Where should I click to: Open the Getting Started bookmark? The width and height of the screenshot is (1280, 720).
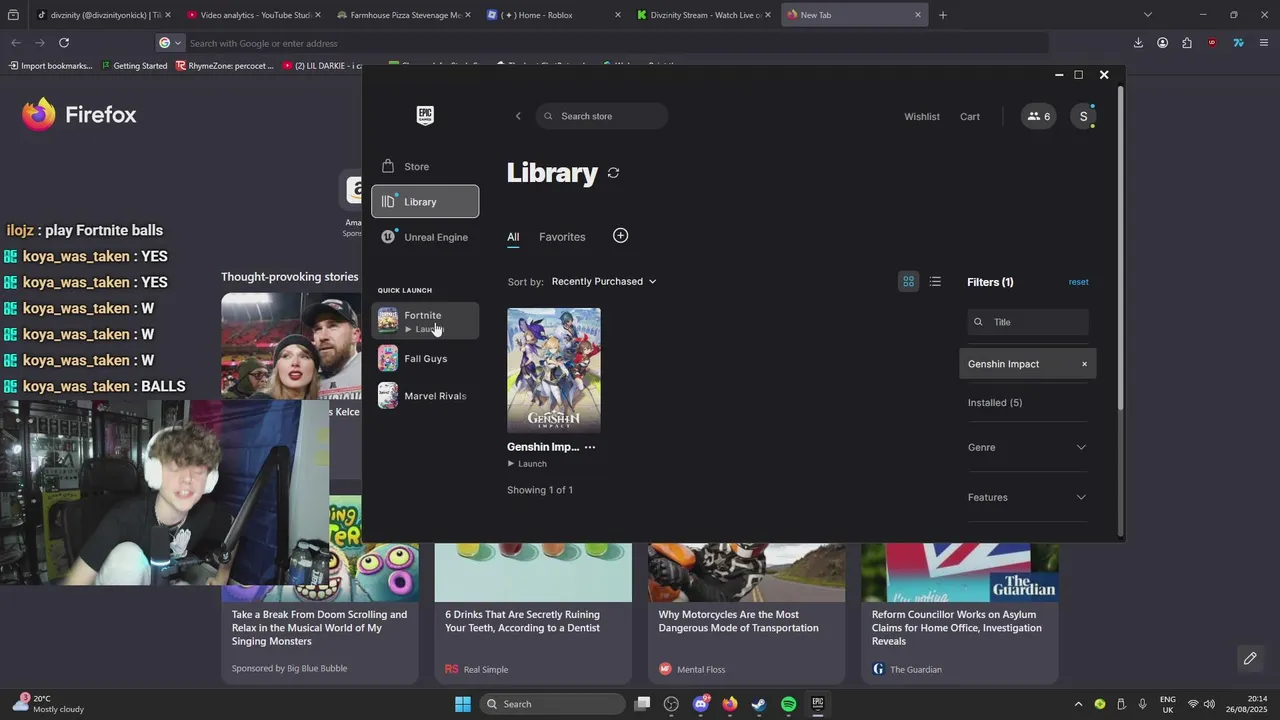[134, 66]
